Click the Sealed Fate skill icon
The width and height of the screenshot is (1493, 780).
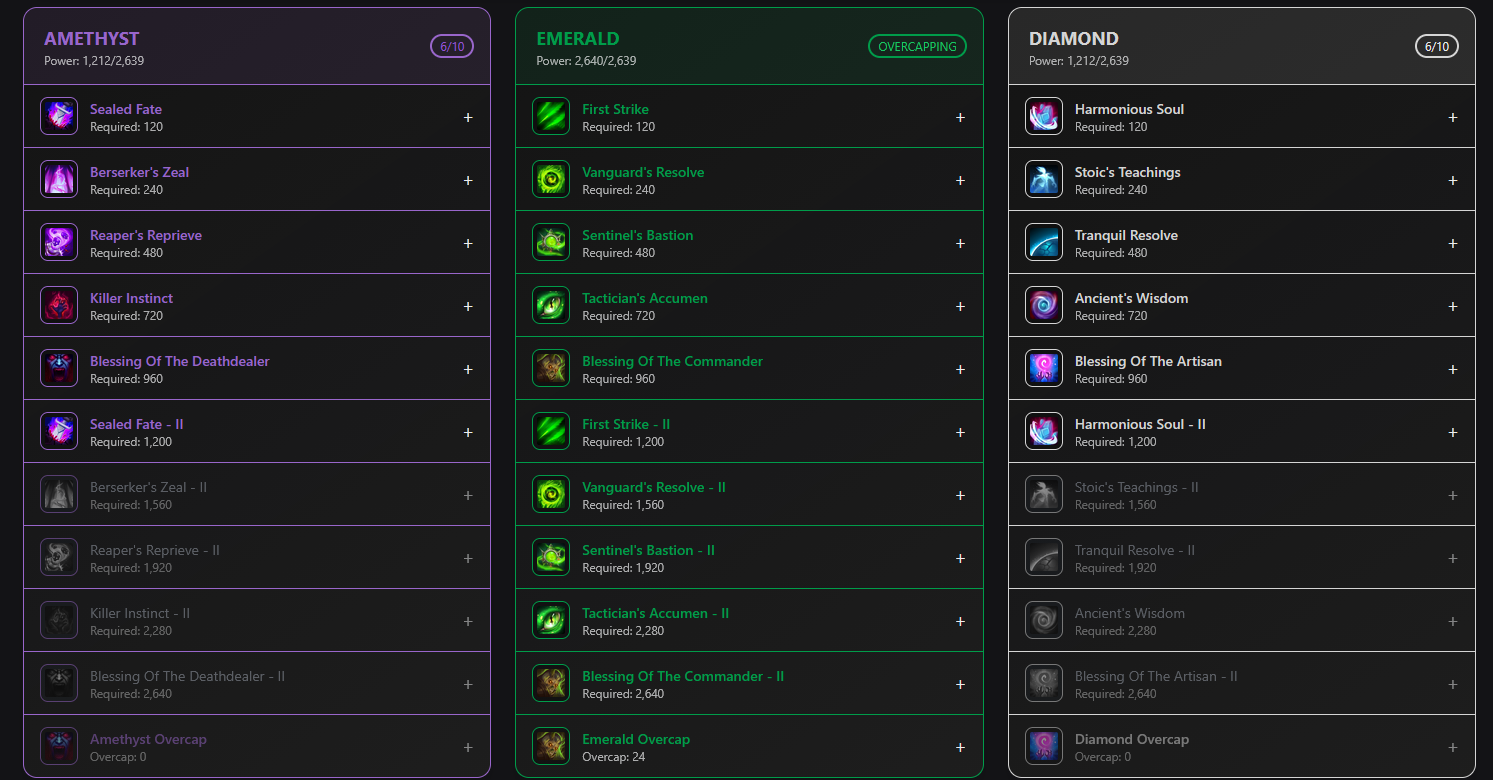[59, 117]
